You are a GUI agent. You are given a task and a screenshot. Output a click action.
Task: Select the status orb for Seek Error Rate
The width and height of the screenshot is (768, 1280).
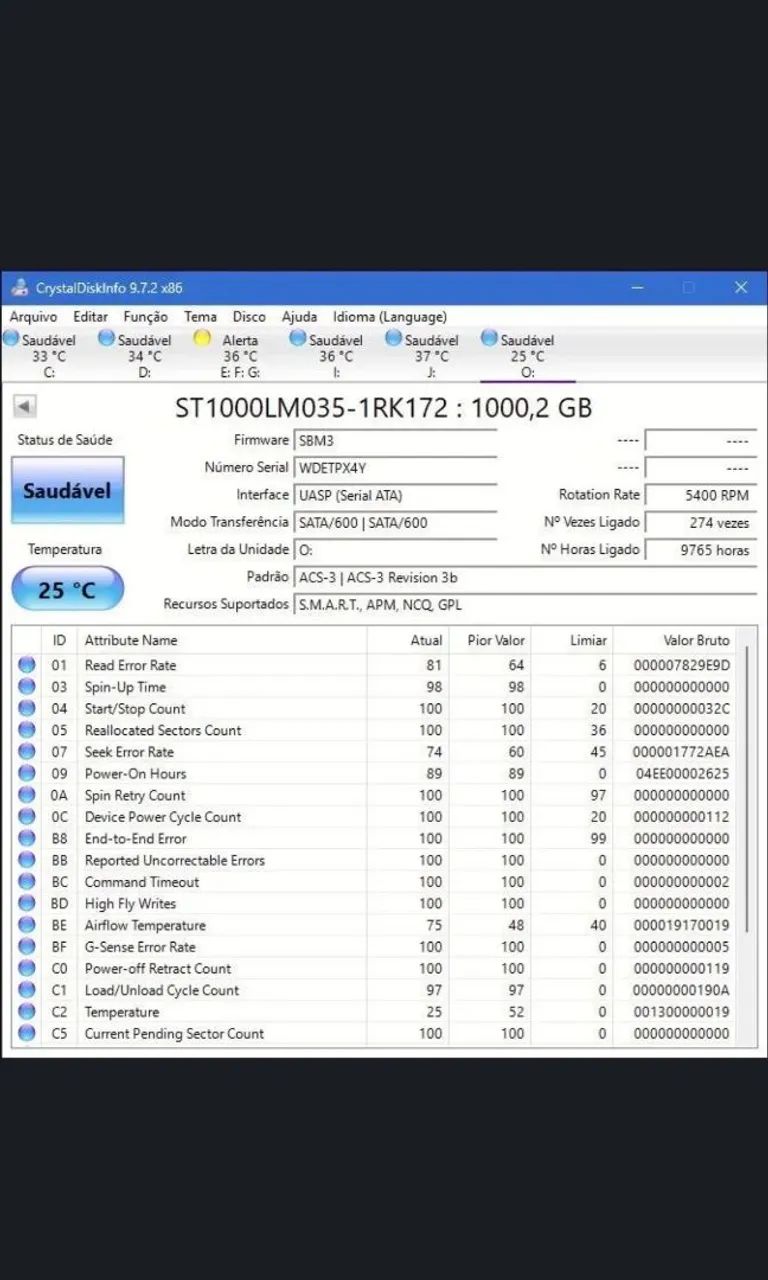[27, 752]
